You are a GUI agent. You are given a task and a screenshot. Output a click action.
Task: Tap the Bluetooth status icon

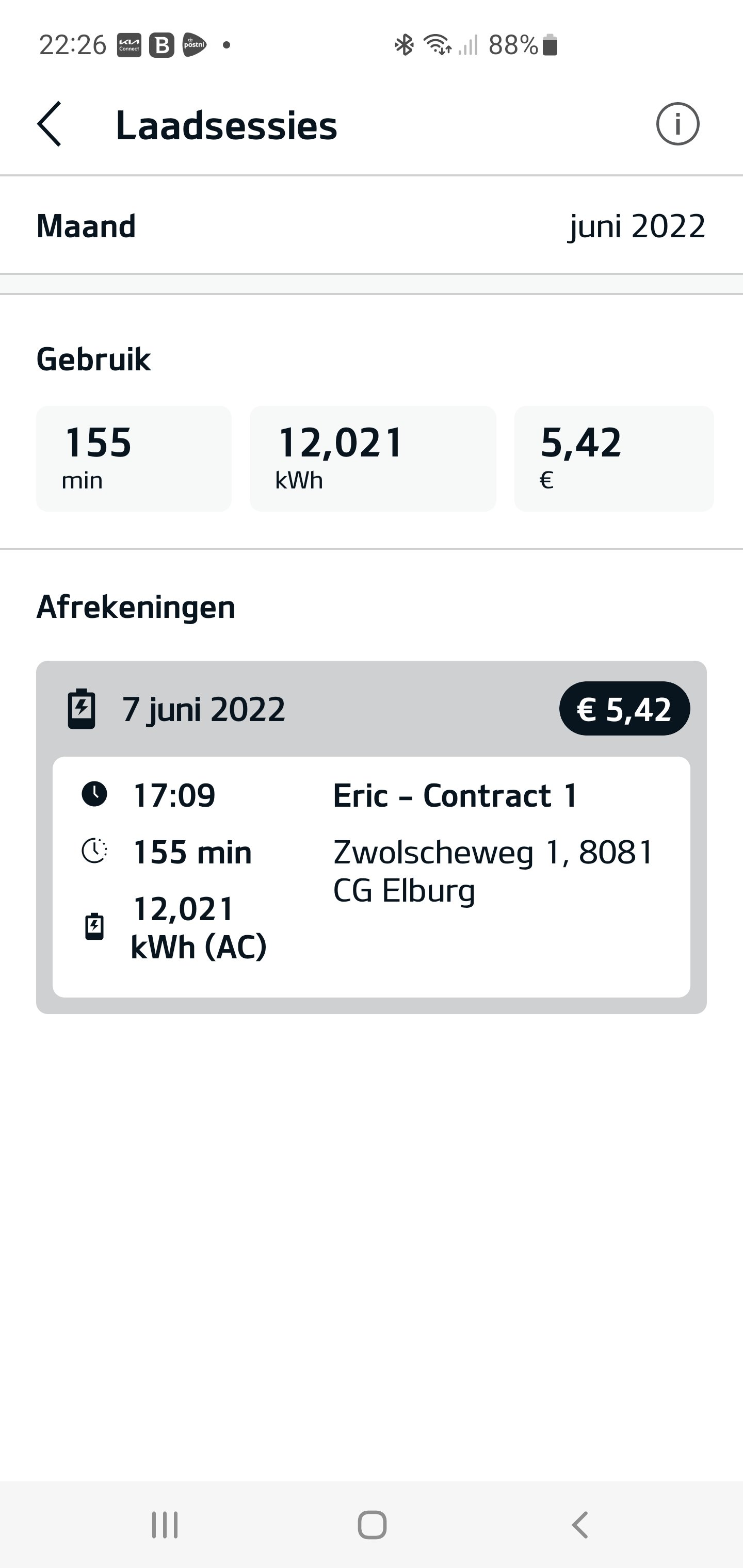click(404, 45)
